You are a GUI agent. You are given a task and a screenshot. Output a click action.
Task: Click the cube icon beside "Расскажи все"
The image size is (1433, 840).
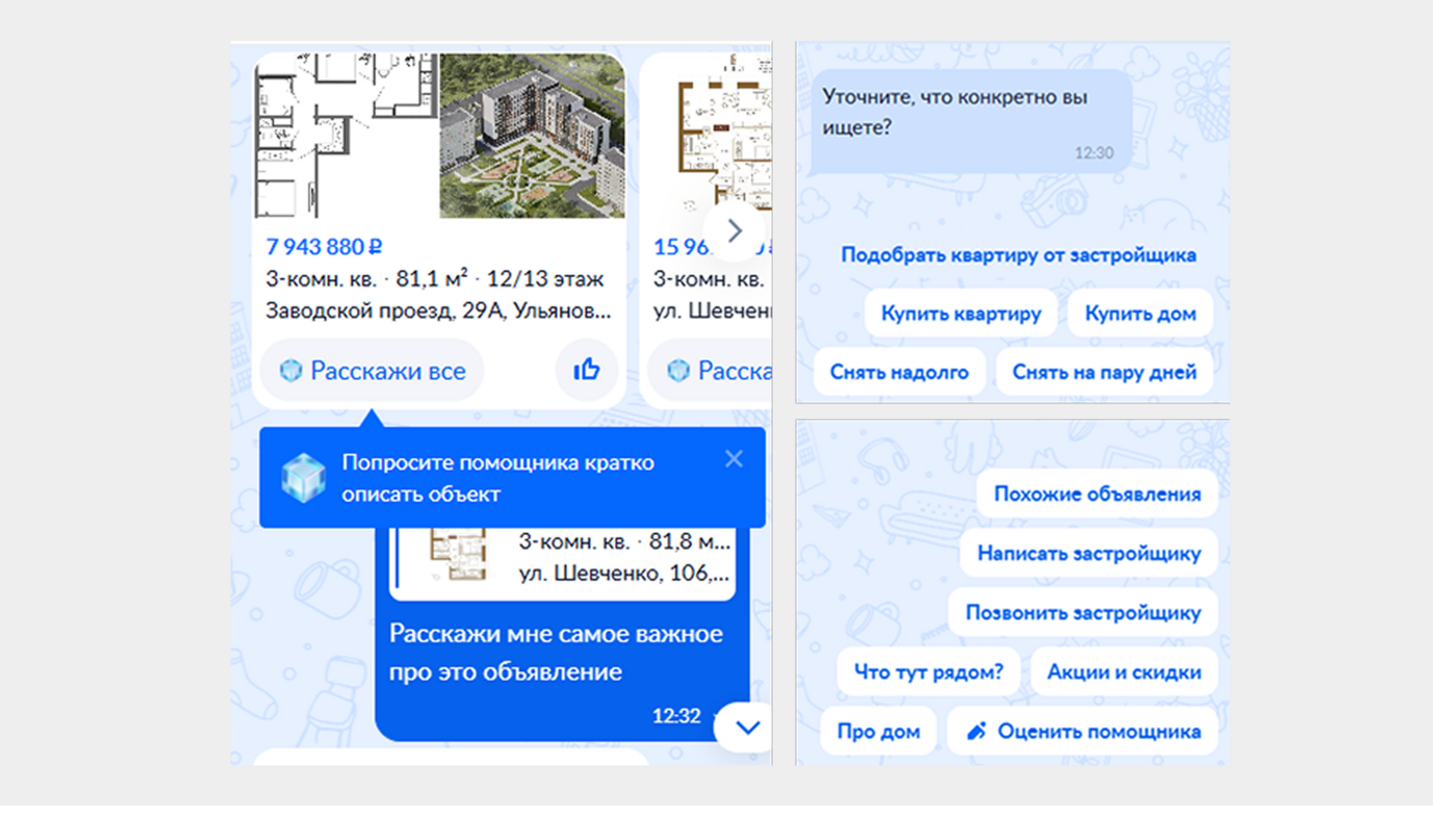[291, 370]
